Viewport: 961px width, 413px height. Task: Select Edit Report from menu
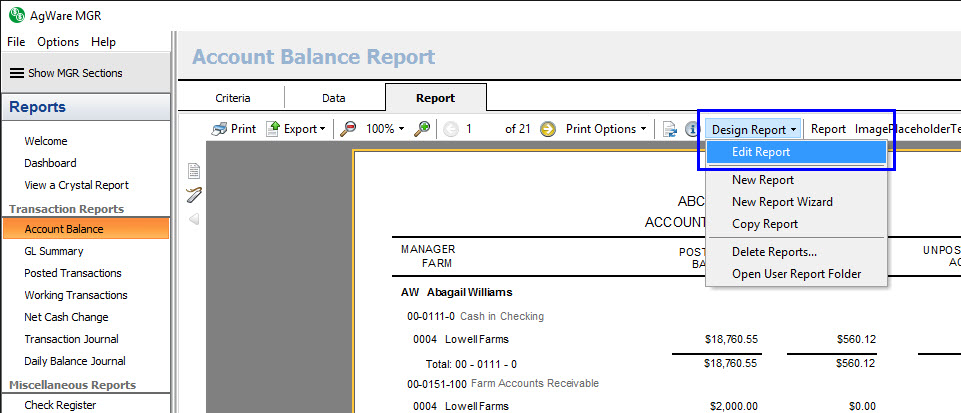click(761, 152)
